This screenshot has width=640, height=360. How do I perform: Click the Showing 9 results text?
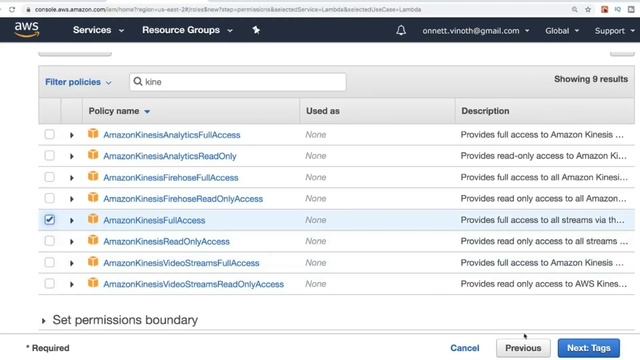pyautogui.click(x=591, y=79)
